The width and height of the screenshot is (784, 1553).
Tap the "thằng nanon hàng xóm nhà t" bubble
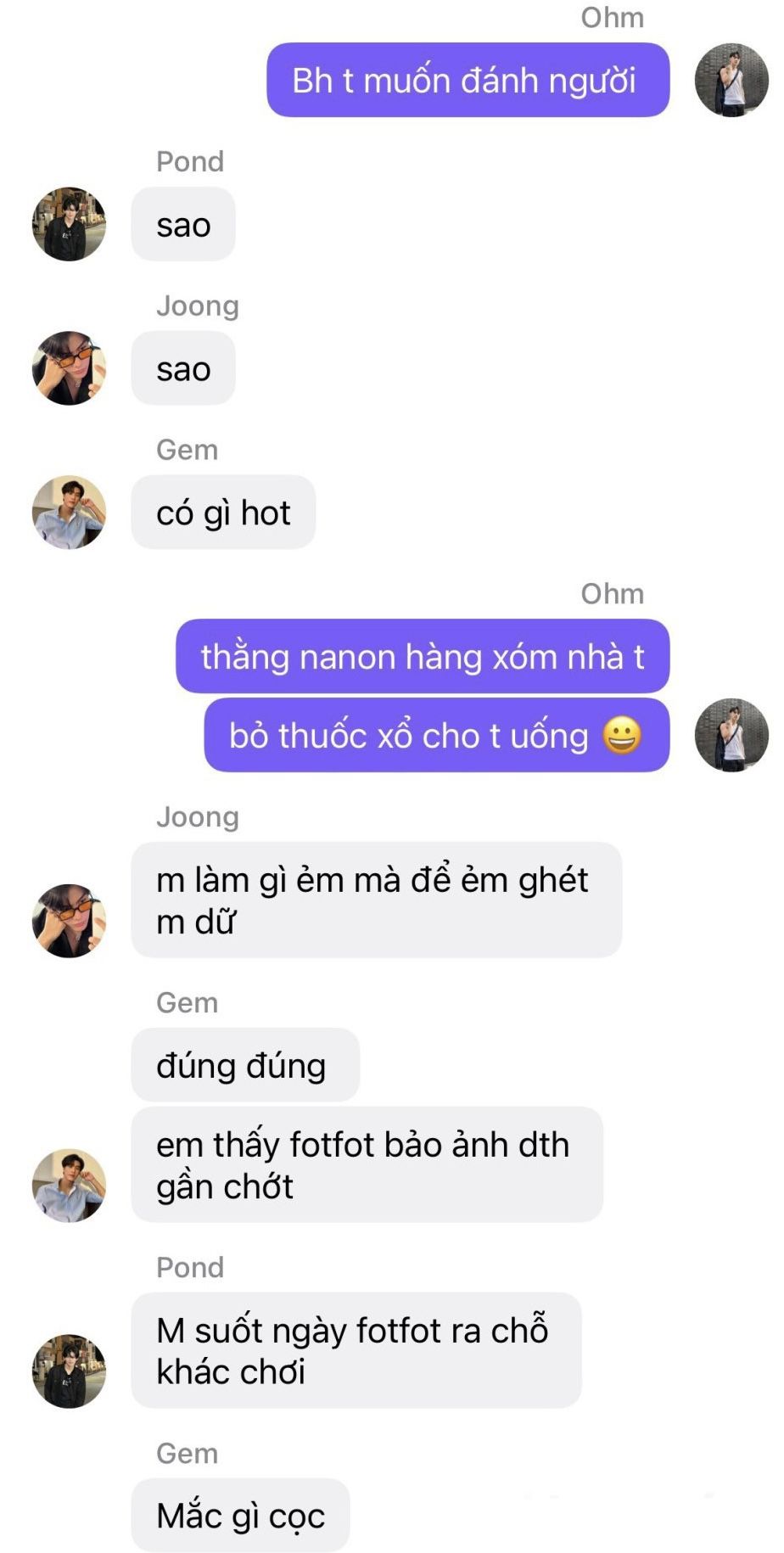(x=423, y=656)
